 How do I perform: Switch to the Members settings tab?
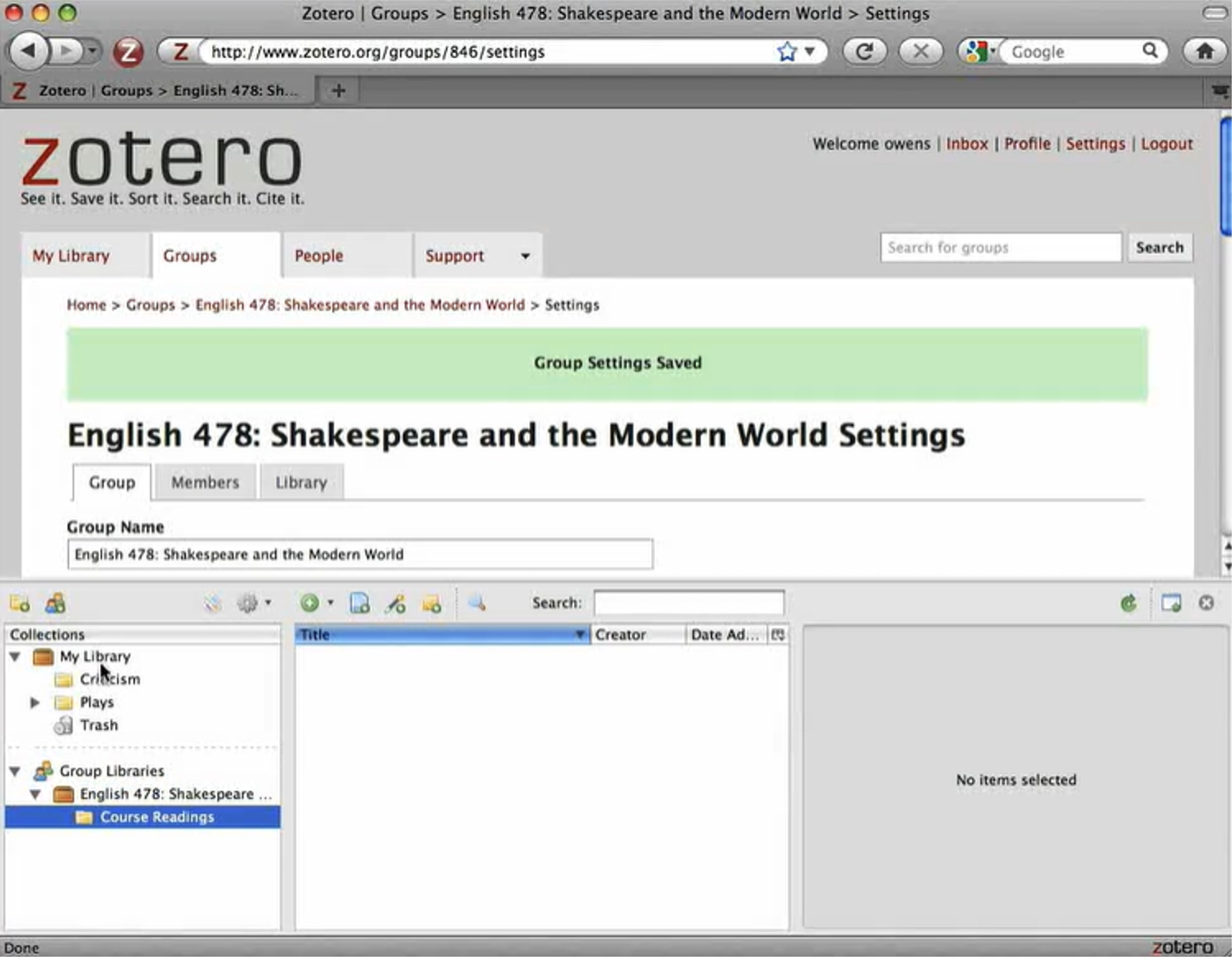tap(205, 482)
